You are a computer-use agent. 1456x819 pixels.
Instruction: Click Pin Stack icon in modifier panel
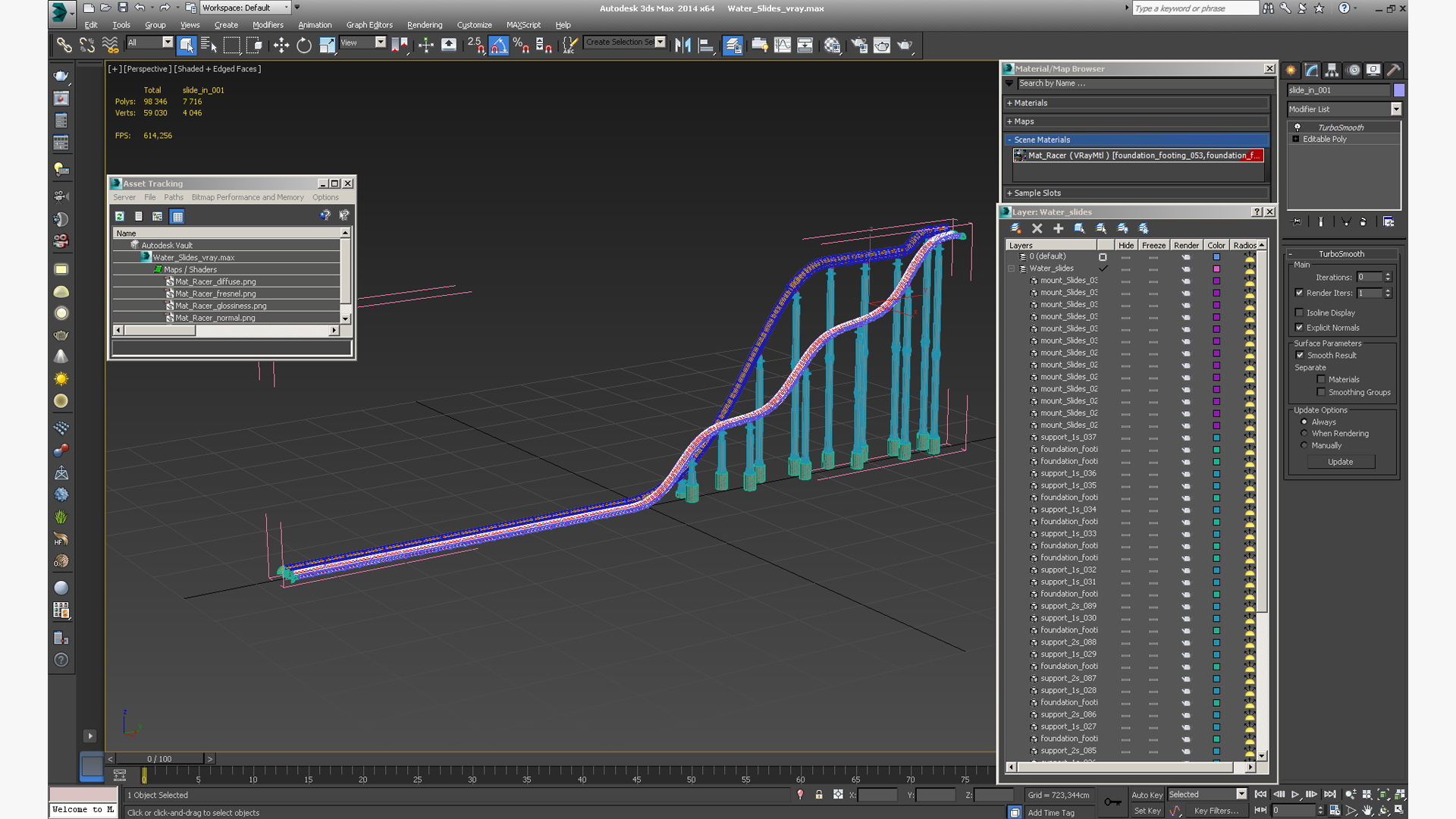coord(1297,221)
